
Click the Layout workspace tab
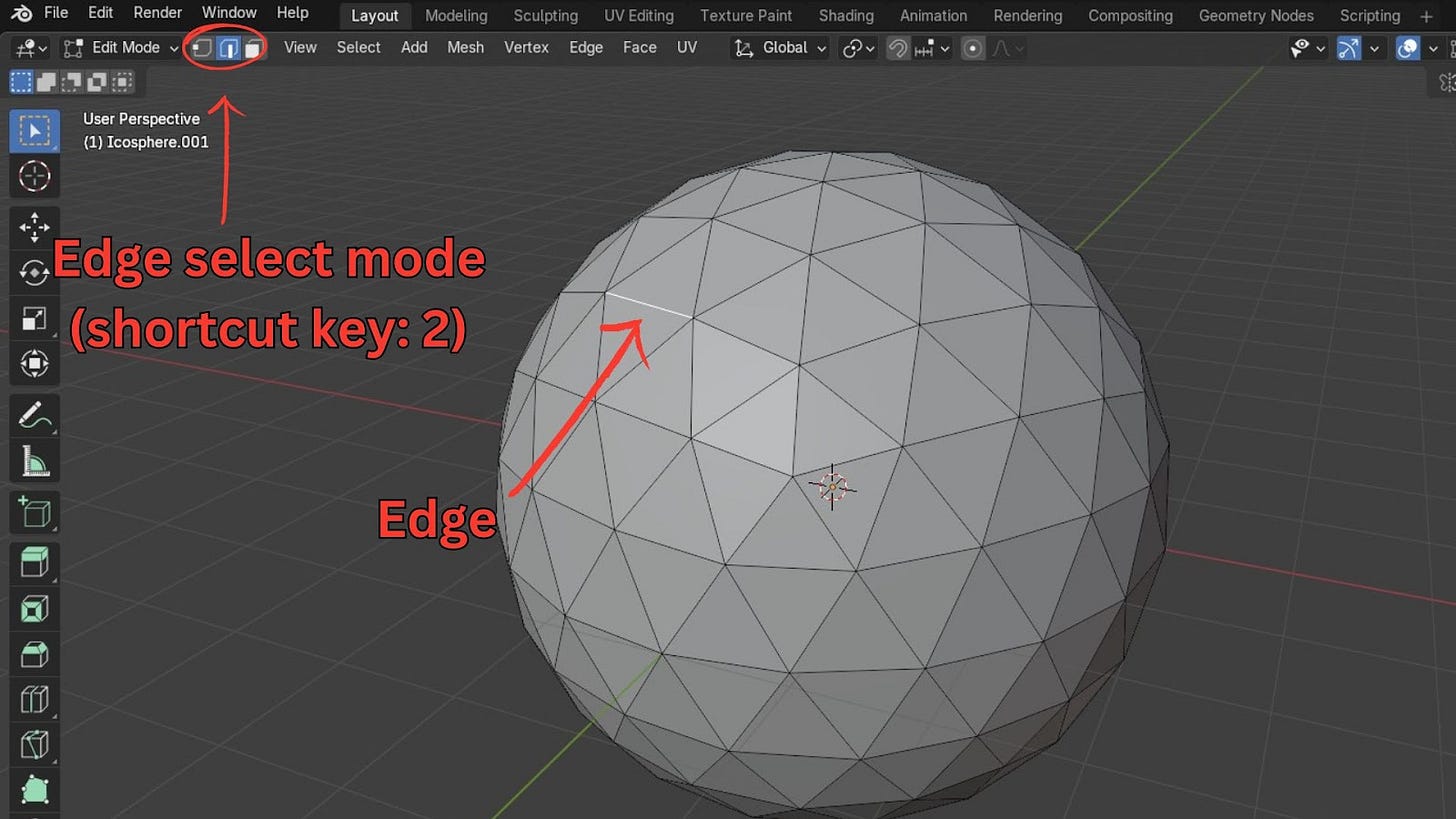pos(375,16)
